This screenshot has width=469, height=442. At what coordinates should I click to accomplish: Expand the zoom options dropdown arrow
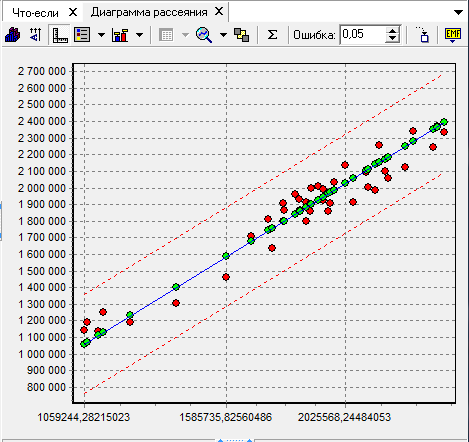(223, 35)
